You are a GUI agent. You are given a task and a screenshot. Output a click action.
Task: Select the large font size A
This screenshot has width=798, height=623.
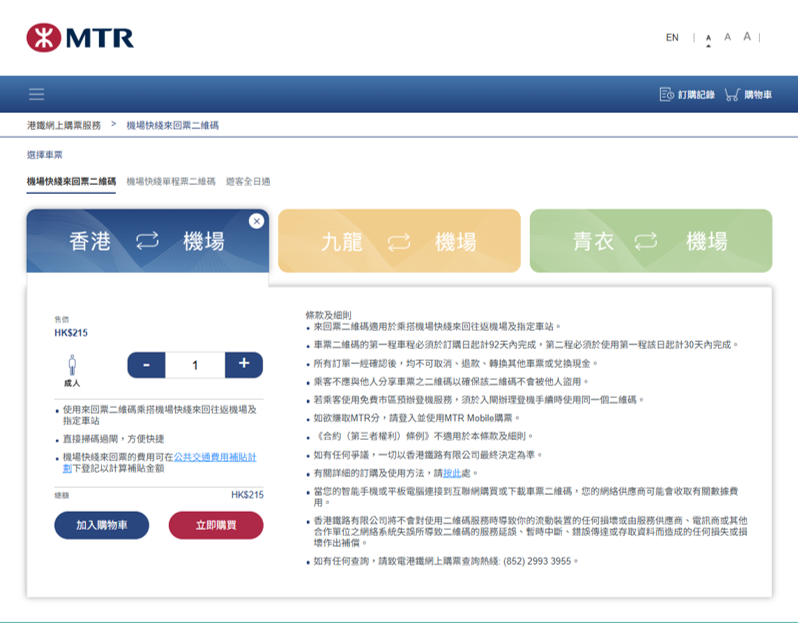click(x=747, y=37)
